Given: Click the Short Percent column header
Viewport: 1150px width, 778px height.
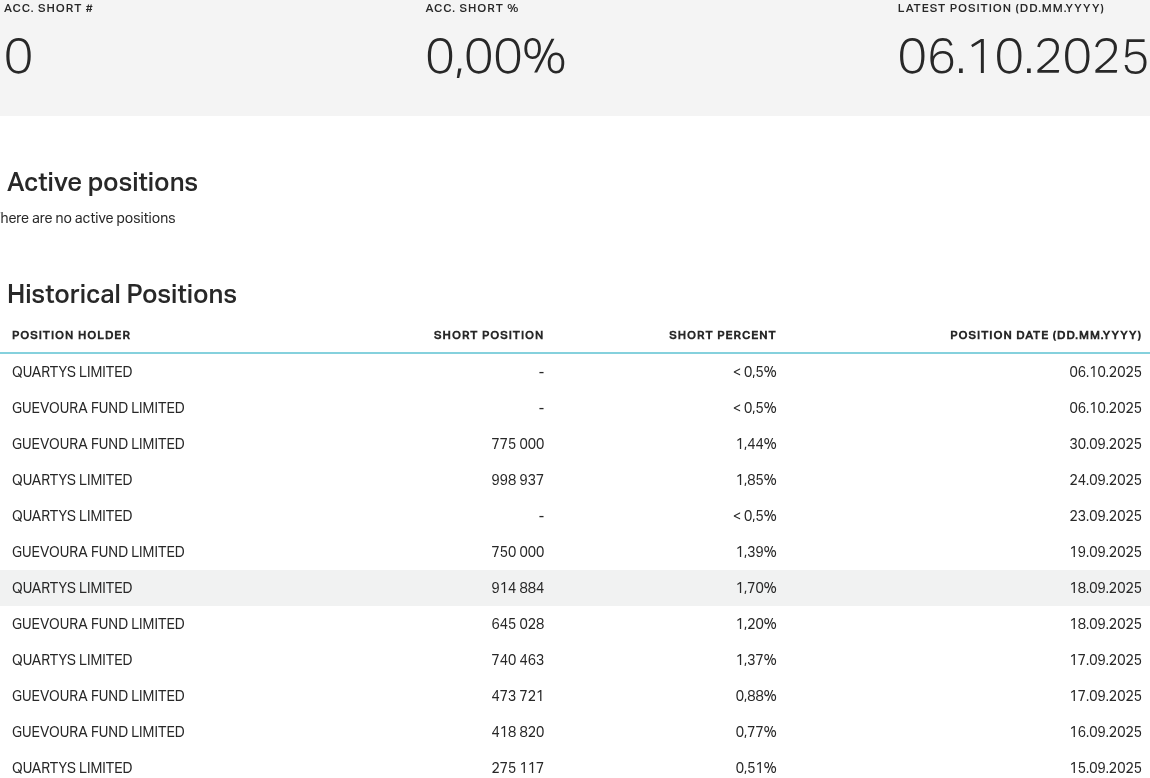Looking at the screenshot, I should coord(722,336).
